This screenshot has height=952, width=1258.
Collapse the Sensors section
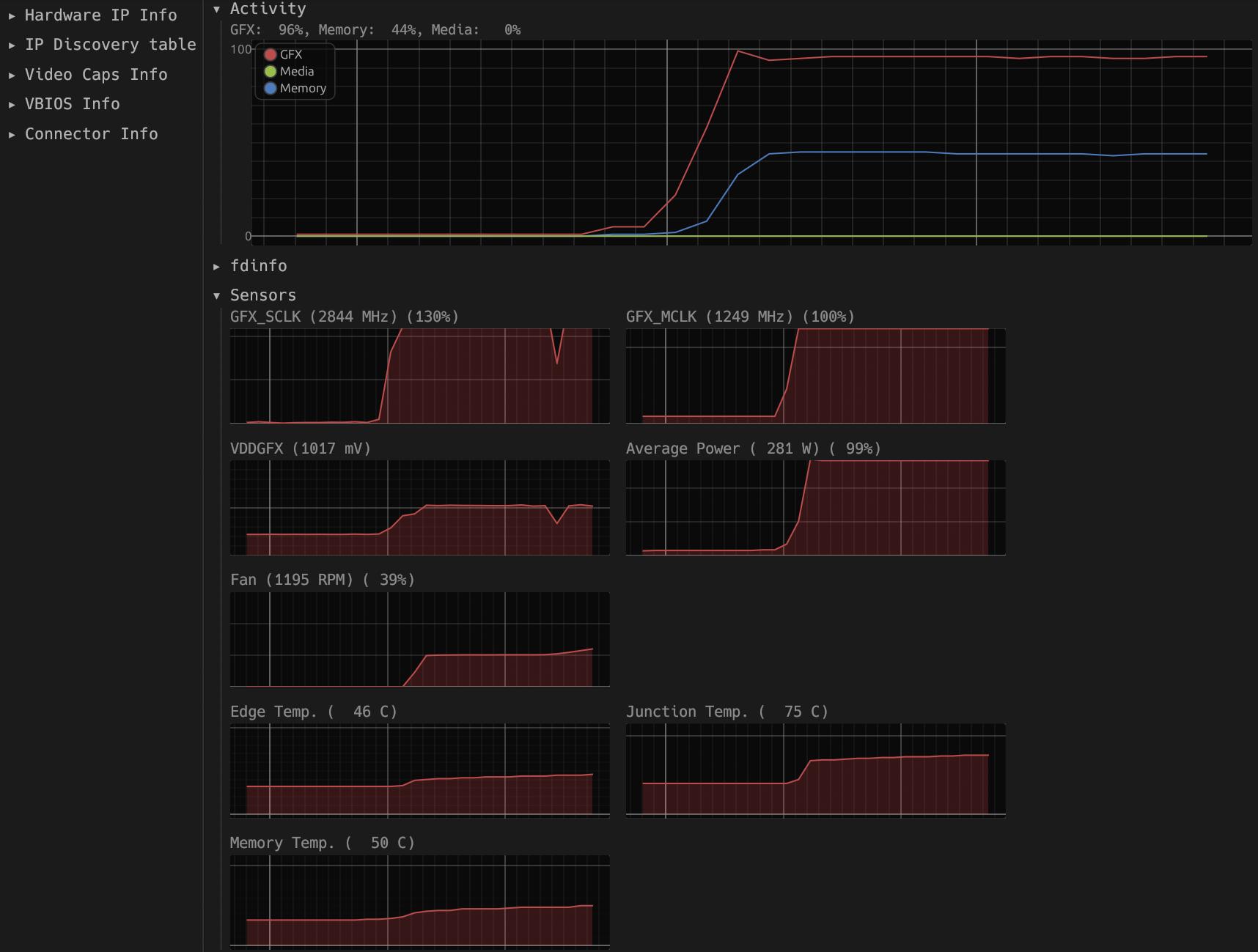click(262, 295)
